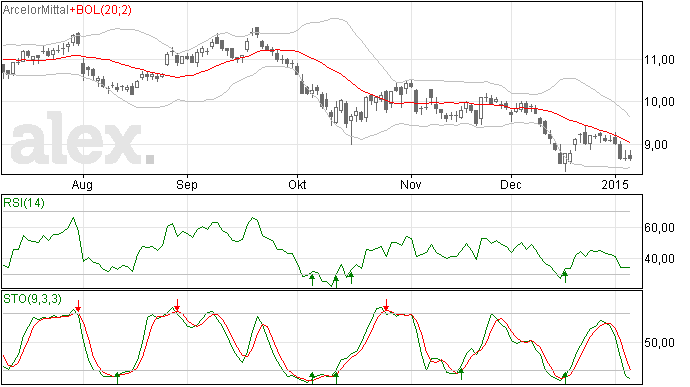The height and width of the screenshot is (387, 690).
Task: Click the red sell arrow before Sep
Action: click(x=177, y=305)
